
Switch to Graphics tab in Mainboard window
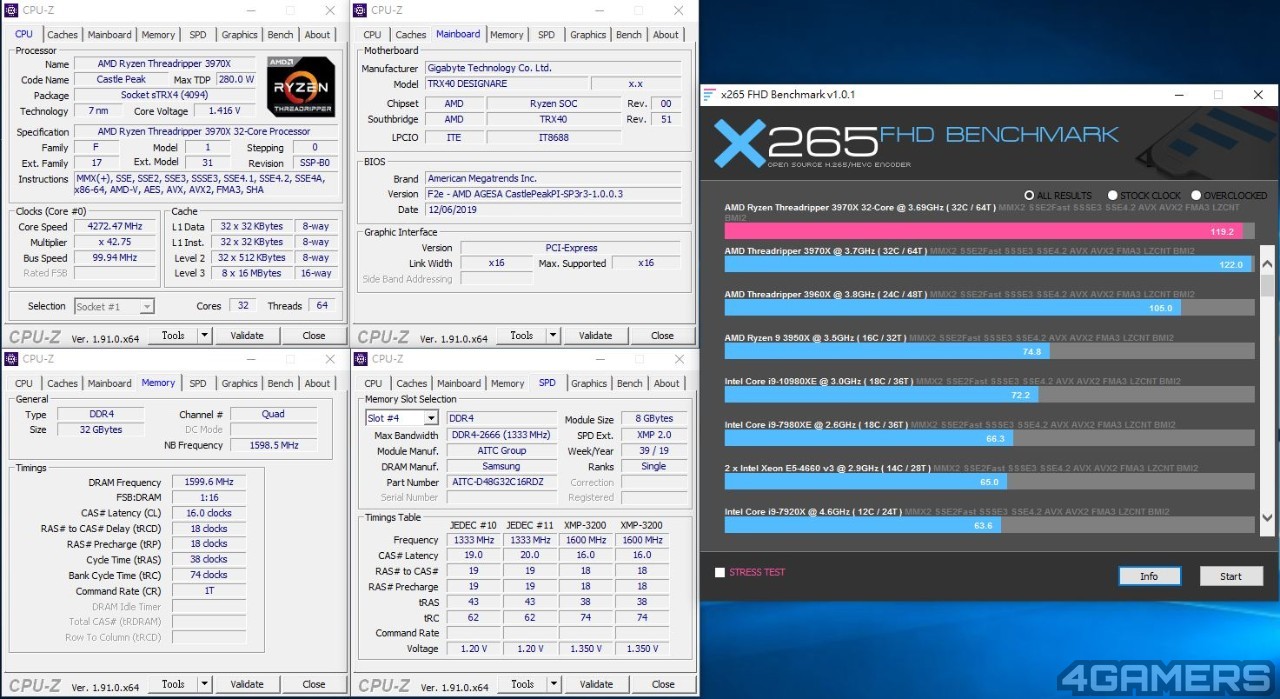588,35
